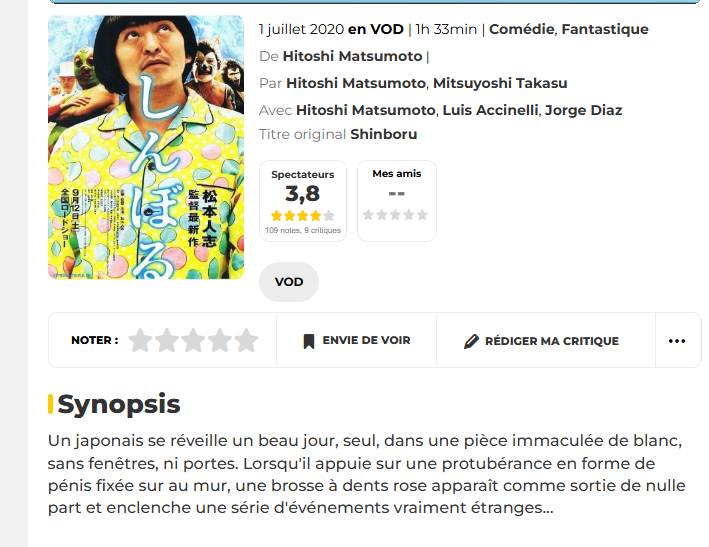Click the VOD pill button
The width and height of the screenshot is (709, 547).
coord(289,282)
